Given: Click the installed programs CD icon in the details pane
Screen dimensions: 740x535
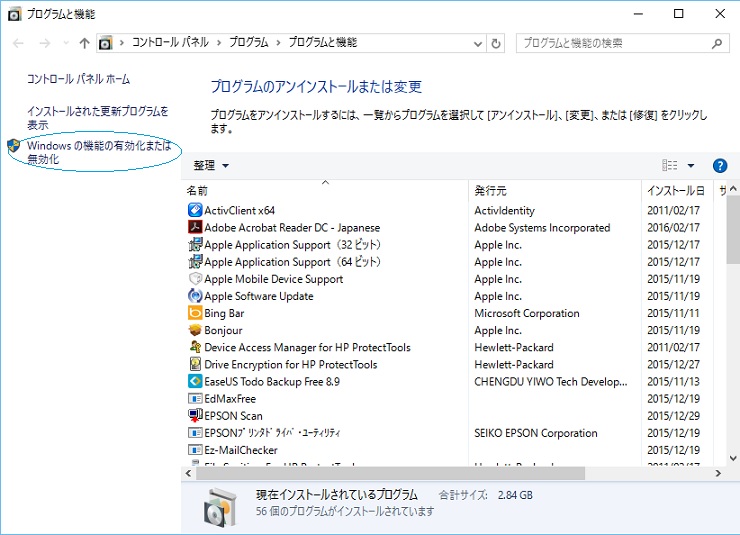Looking at the screenshot, I should [220, 507].
